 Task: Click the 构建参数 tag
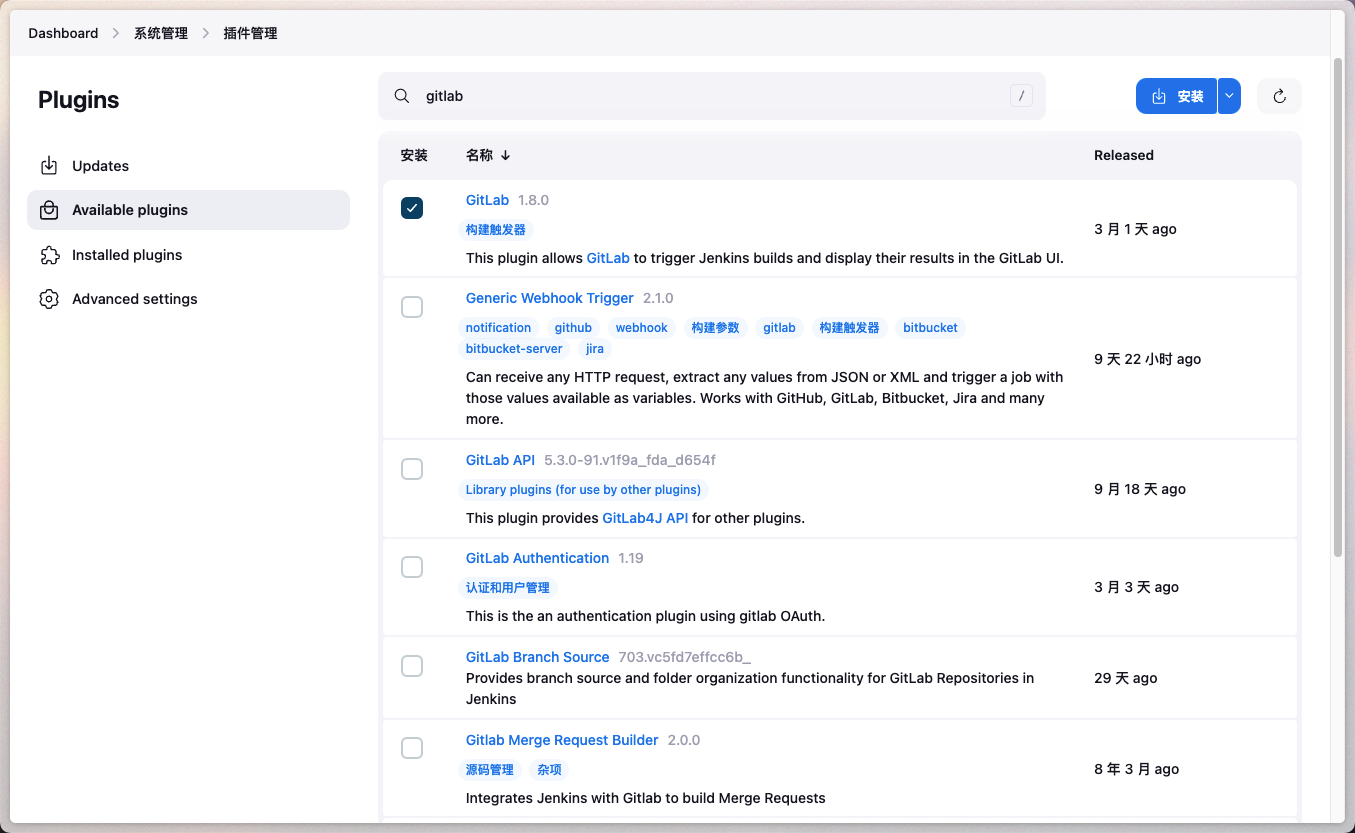click(x=716, y=327)
